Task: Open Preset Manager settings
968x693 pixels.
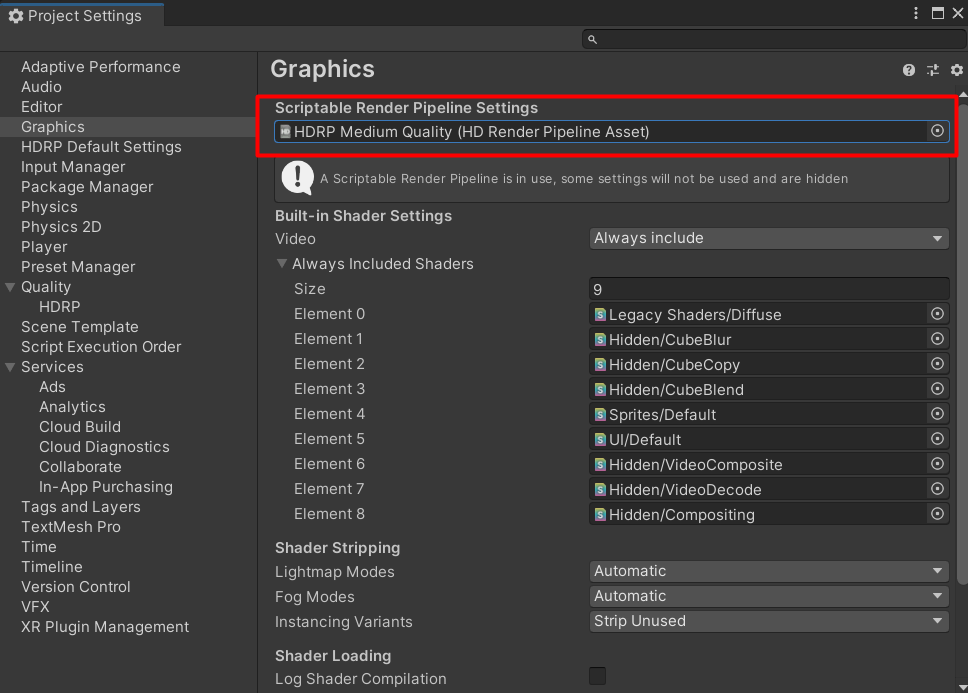Action: 78,267
